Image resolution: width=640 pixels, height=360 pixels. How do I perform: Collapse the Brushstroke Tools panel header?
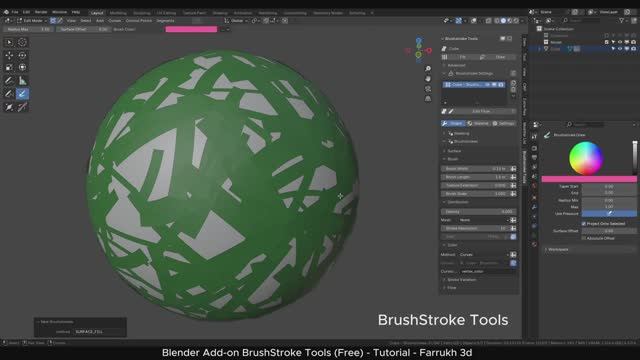coord(461,38)
